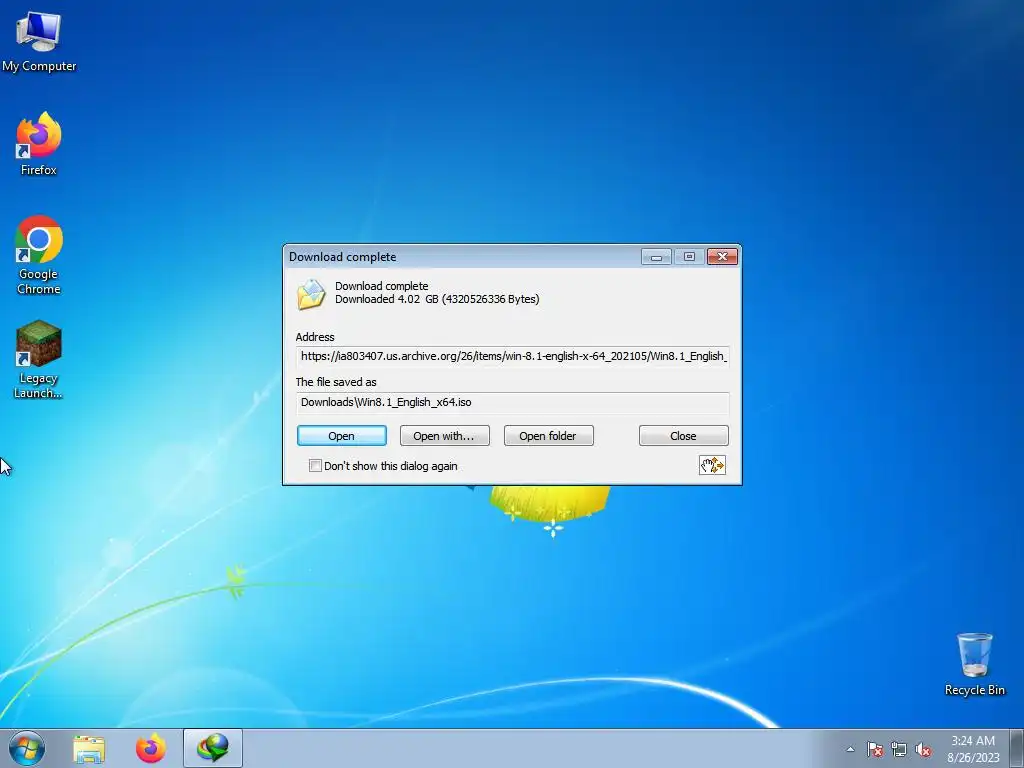Click the Open with... button
The height and width of the screenshot is (768, 1024).
(444, 436)
